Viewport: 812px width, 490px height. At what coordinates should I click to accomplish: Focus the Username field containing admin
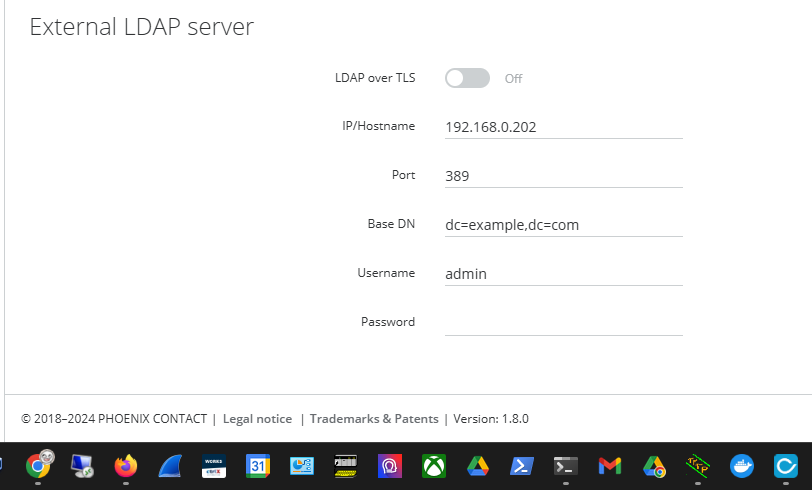[563, 273]
